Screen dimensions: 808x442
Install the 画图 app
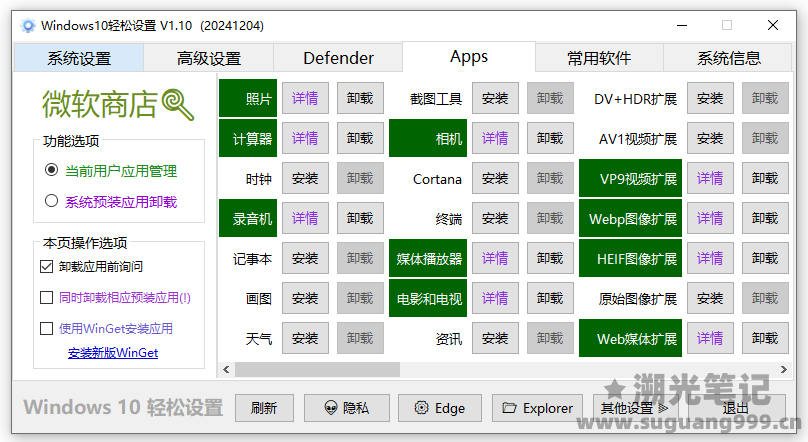coord(305,298)
